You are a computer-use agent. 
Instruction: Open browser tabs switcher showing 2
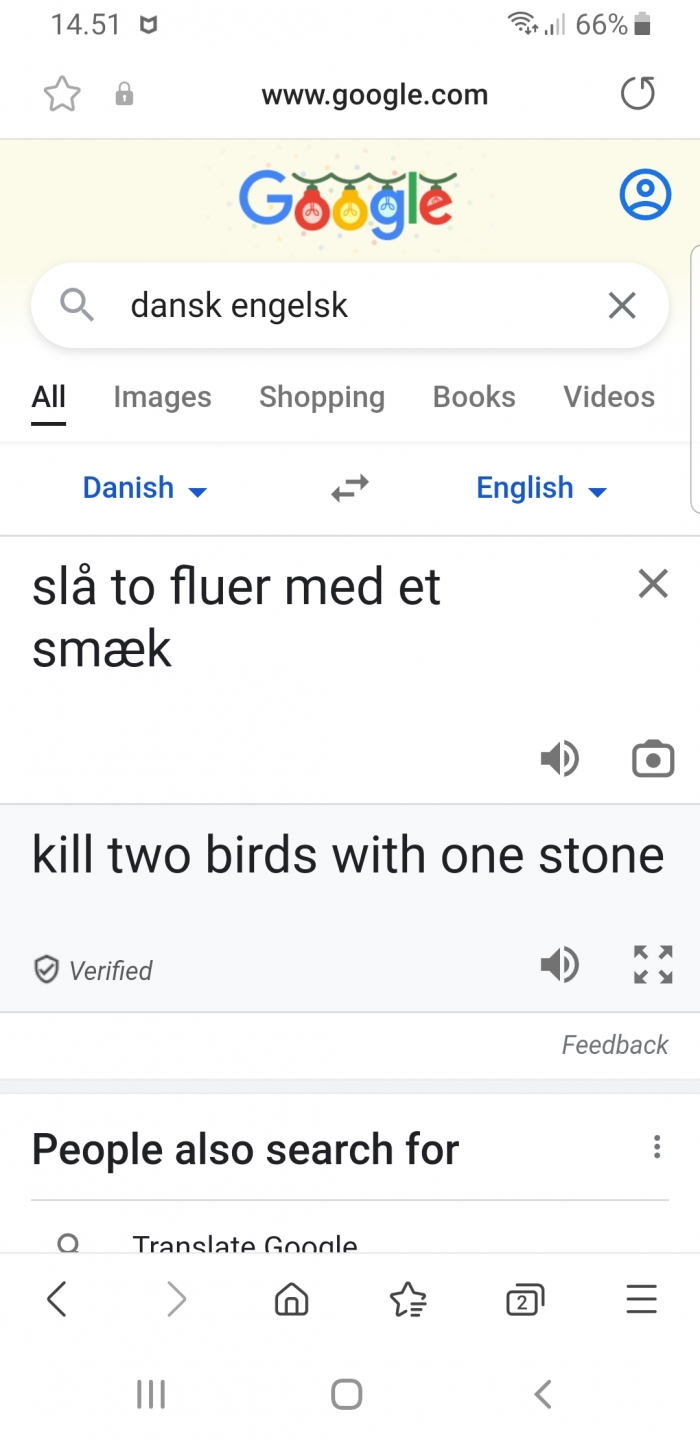point(524,1300)
